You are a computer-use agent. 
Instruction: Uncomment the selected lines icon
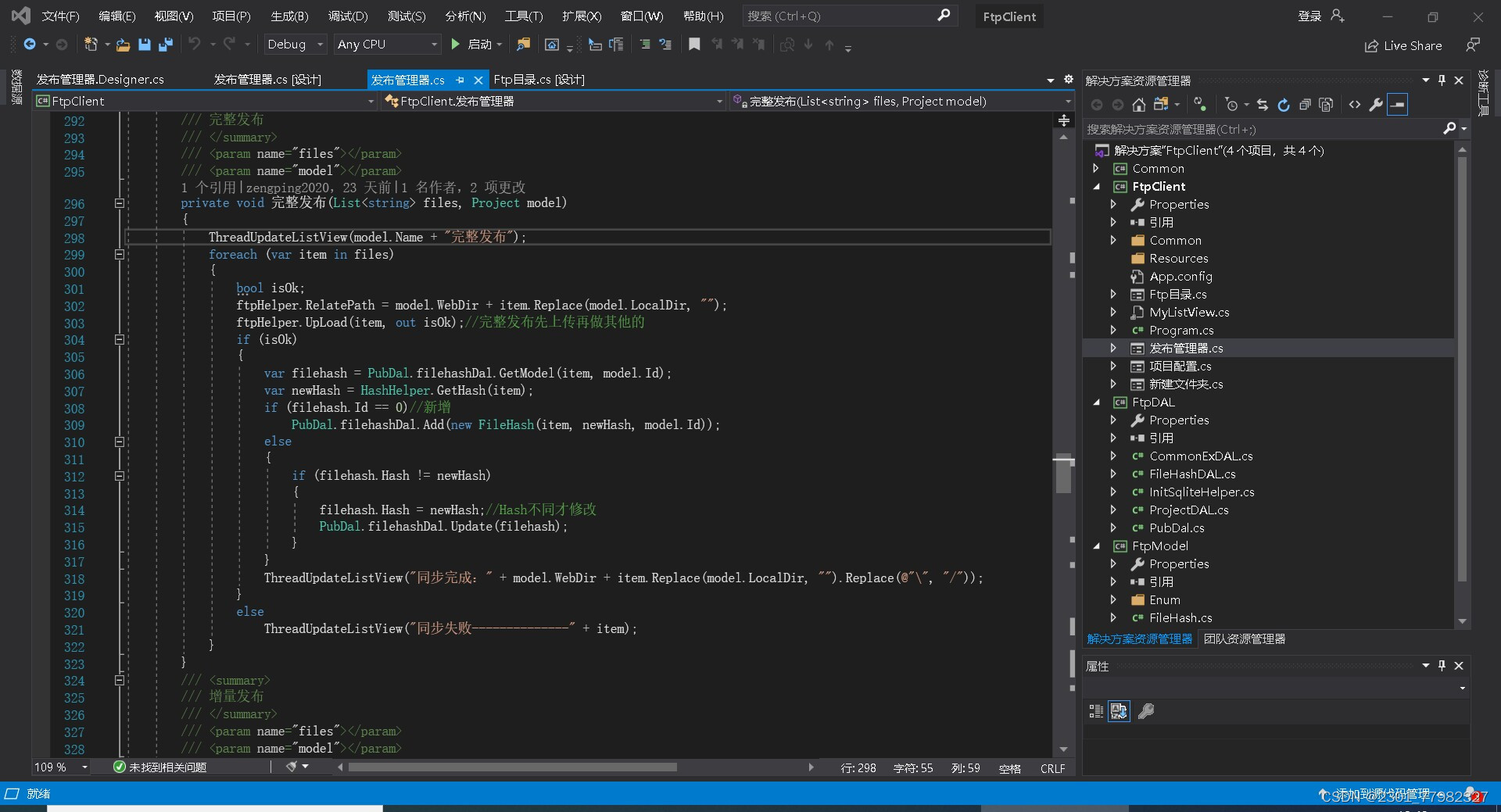(x=665, y=45)
